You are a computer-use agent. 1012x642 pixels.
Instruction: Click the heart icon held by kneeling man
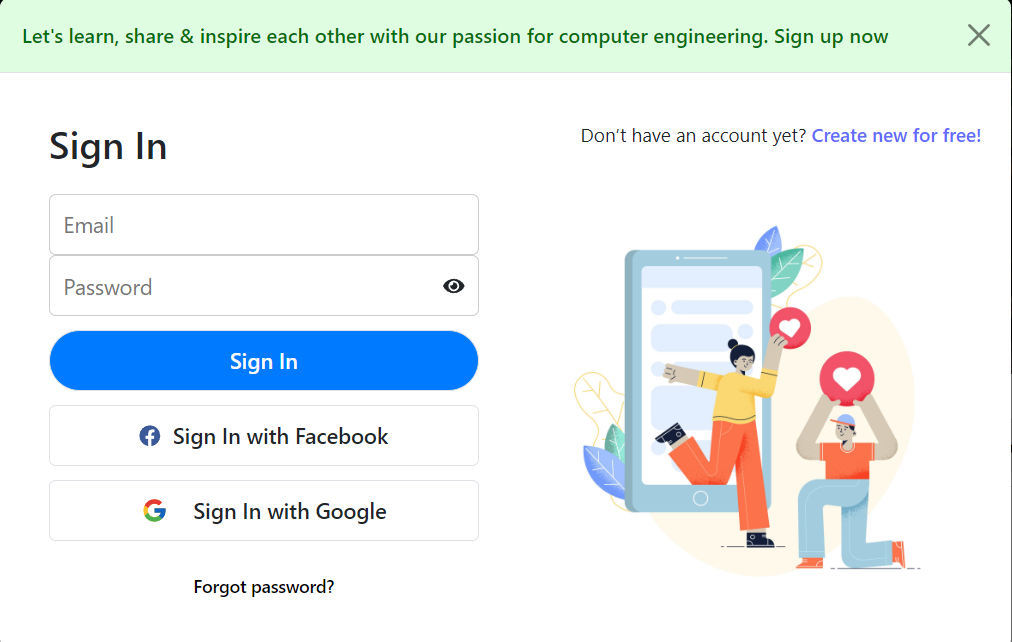point(847,379)
